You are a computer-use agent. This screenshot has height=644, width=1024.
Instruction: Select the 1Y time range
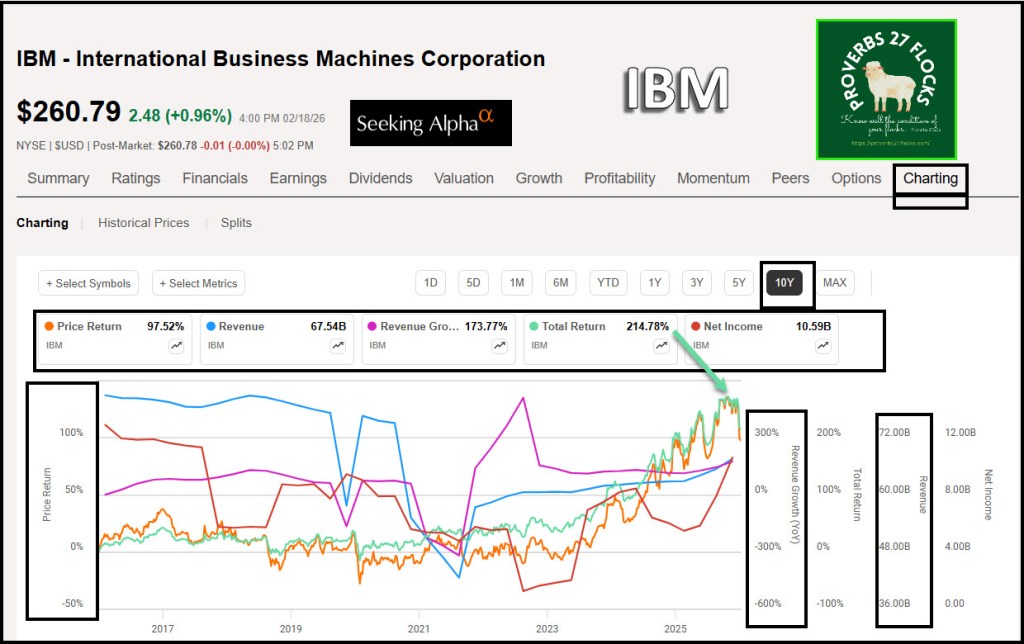[654, 283]
